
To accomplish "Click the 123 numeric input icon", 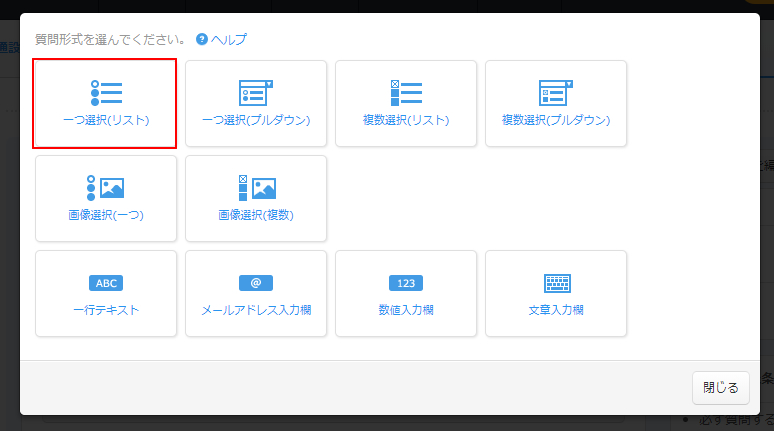I will 406,283.
